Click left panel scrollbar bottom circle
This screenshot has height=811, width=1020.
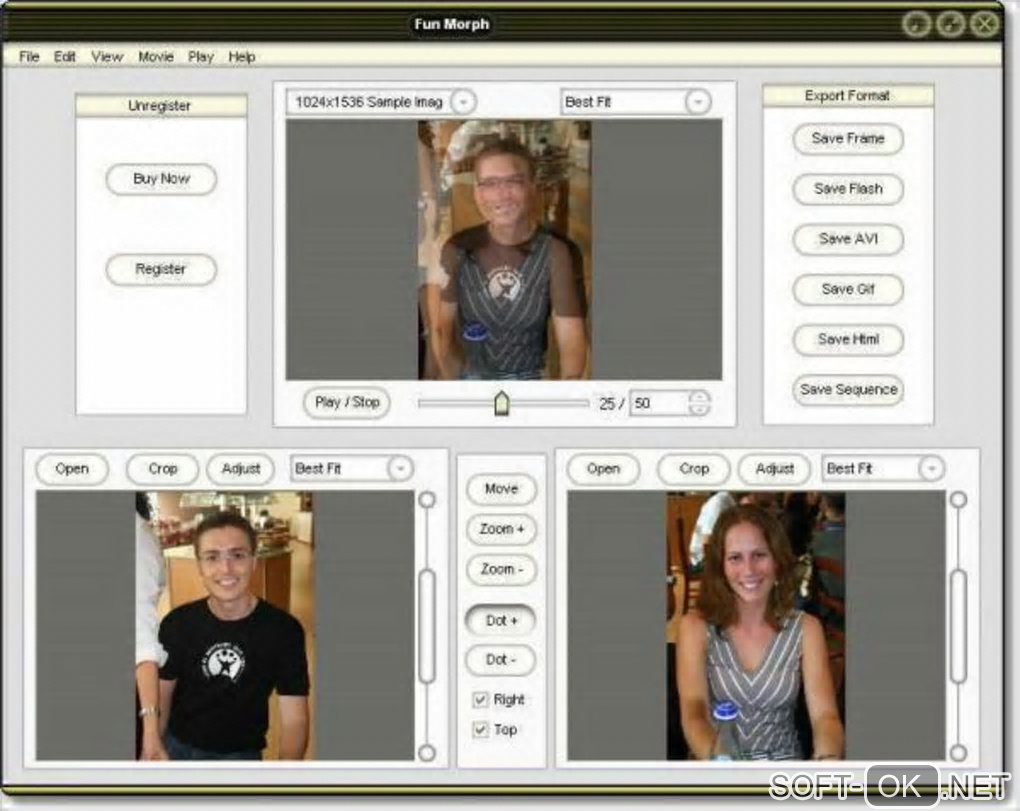427,753
